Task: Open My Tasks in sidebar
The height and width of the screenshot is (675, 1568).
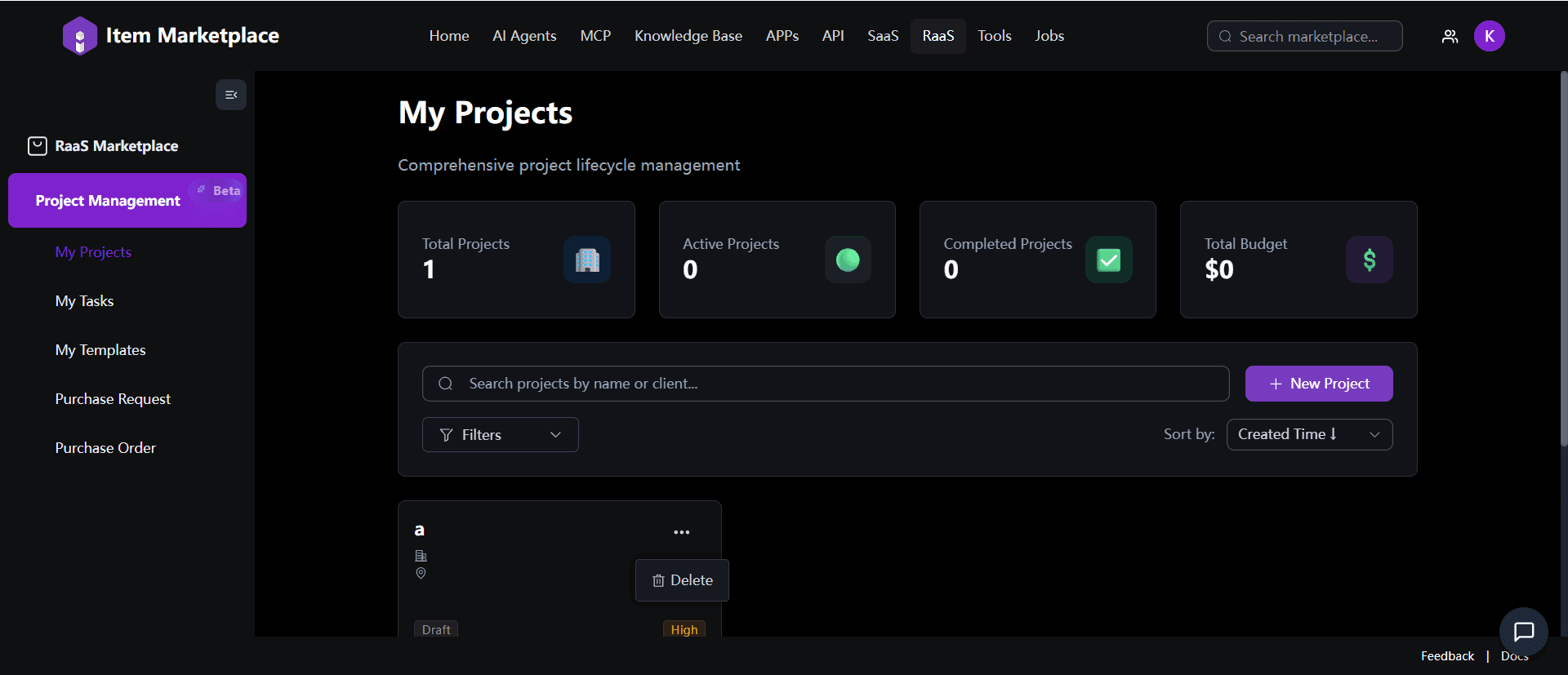Action: [x=84, y=301]
